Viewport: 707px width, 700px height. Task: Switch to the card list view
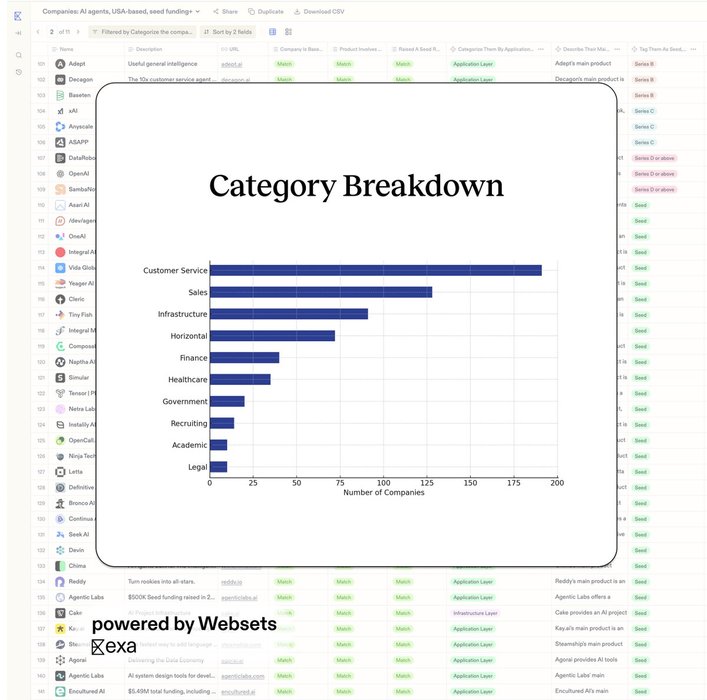(x=289, y=32)
